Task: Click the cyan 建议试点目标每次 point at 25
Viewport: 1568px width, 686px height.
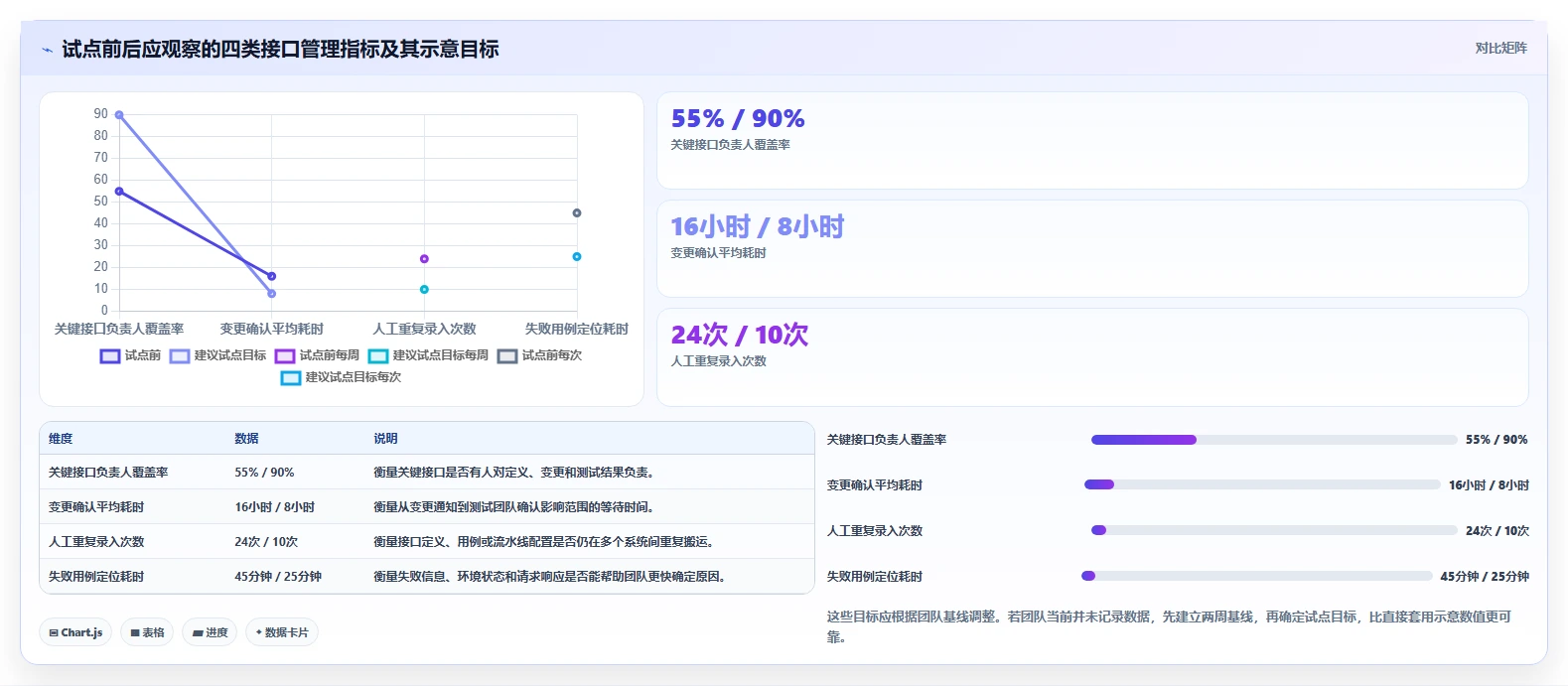Action: tap(577, 257)
